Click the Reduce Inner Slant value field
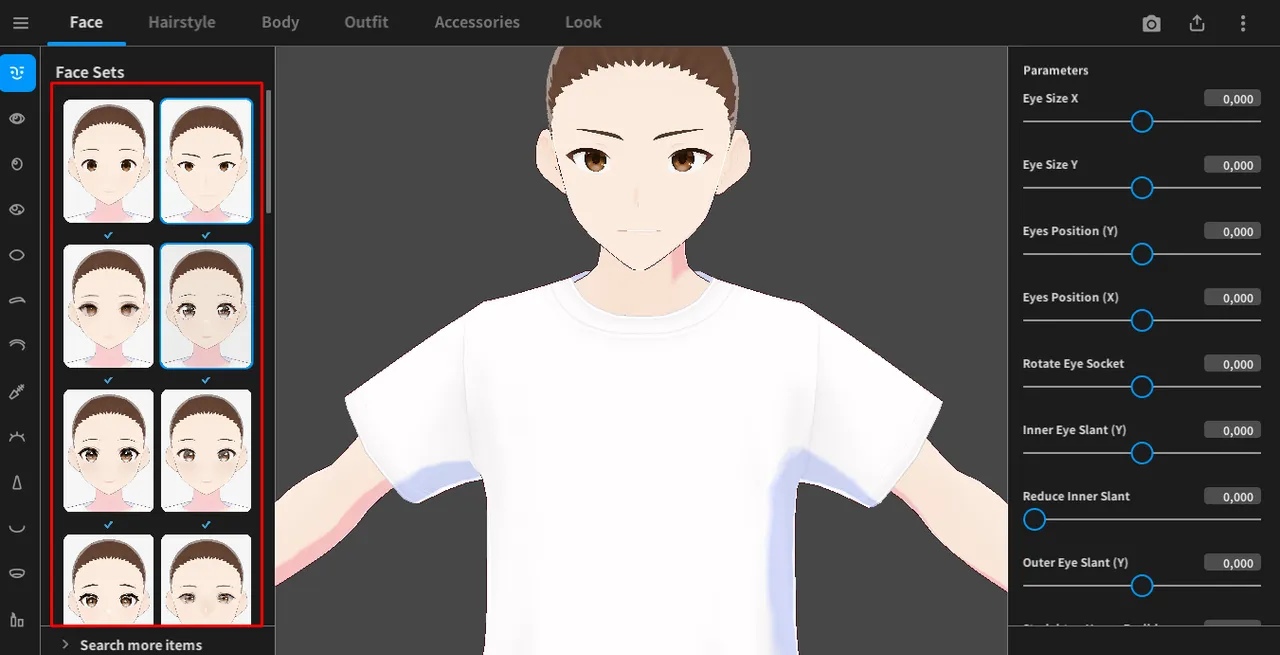Viewport: 1280px width, 655px height. [x=1232, y=497]
